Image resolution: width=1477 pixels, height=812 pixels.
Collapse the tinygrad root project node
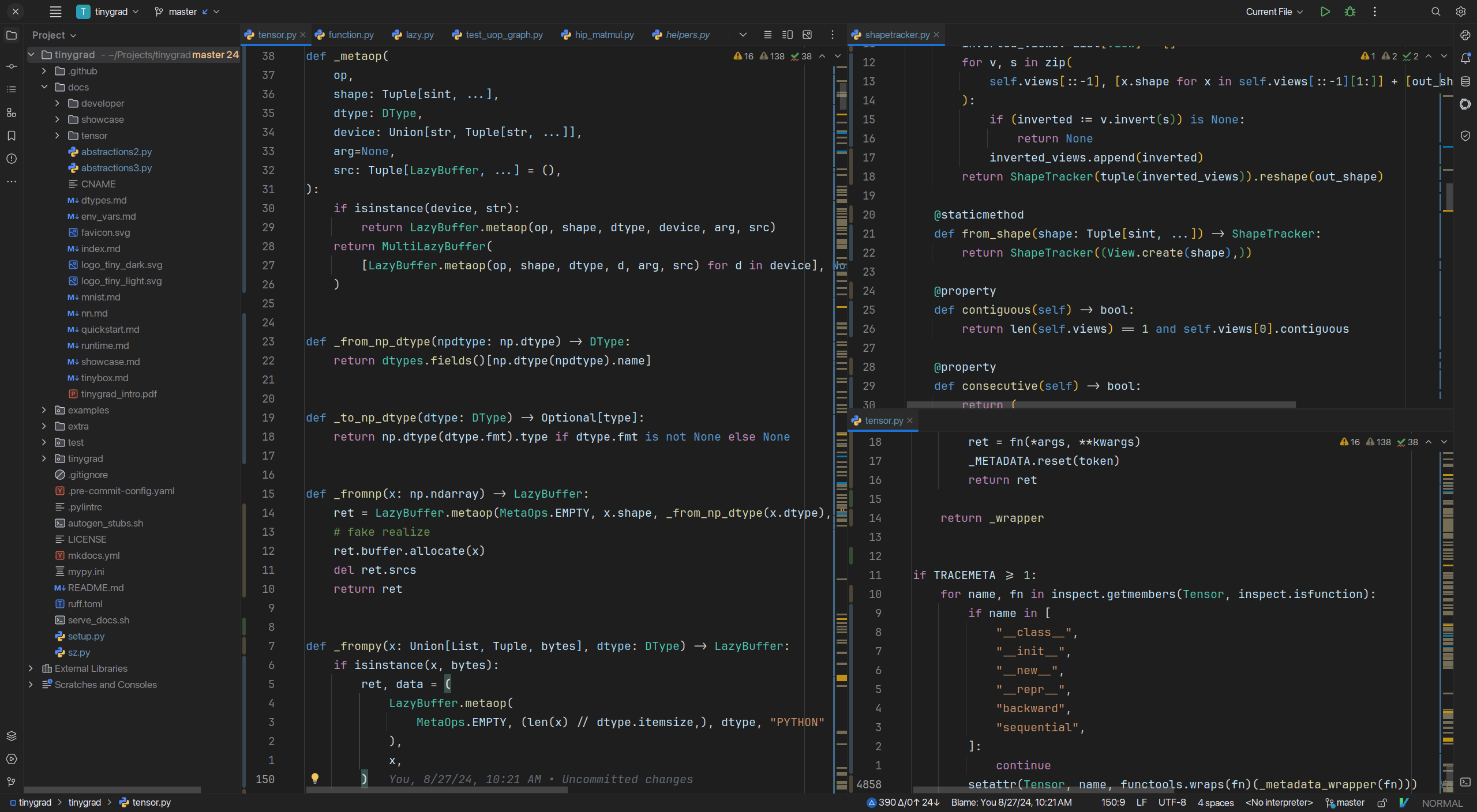tap(31, 55)
